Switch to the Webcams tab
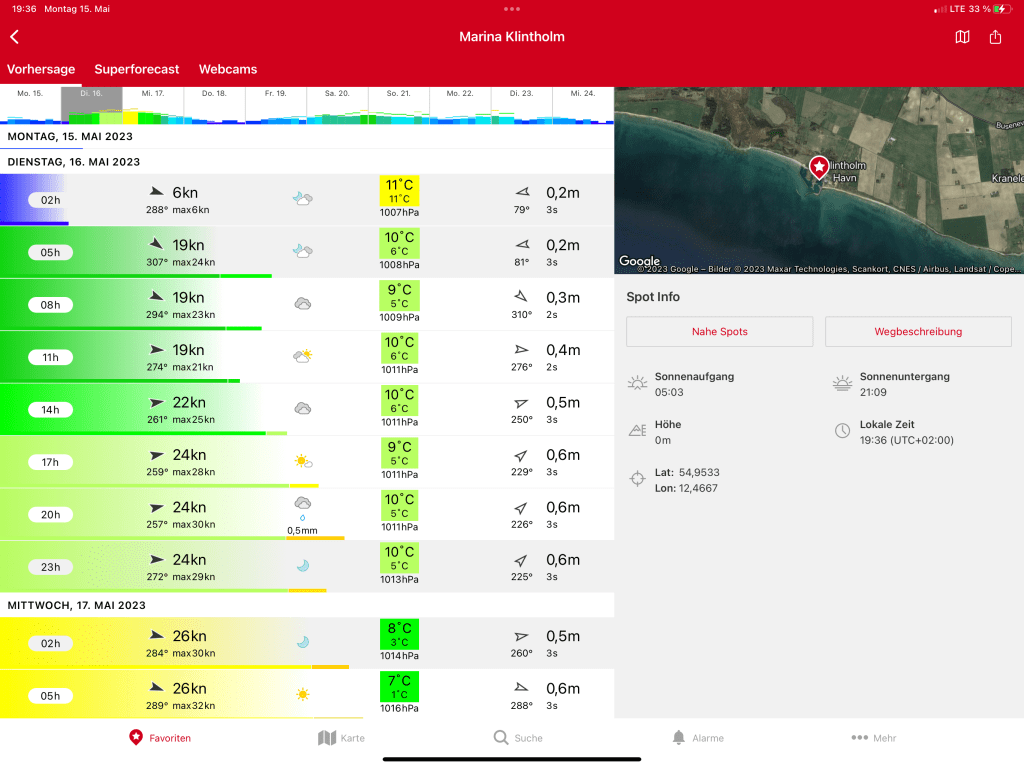 (228, 70)
